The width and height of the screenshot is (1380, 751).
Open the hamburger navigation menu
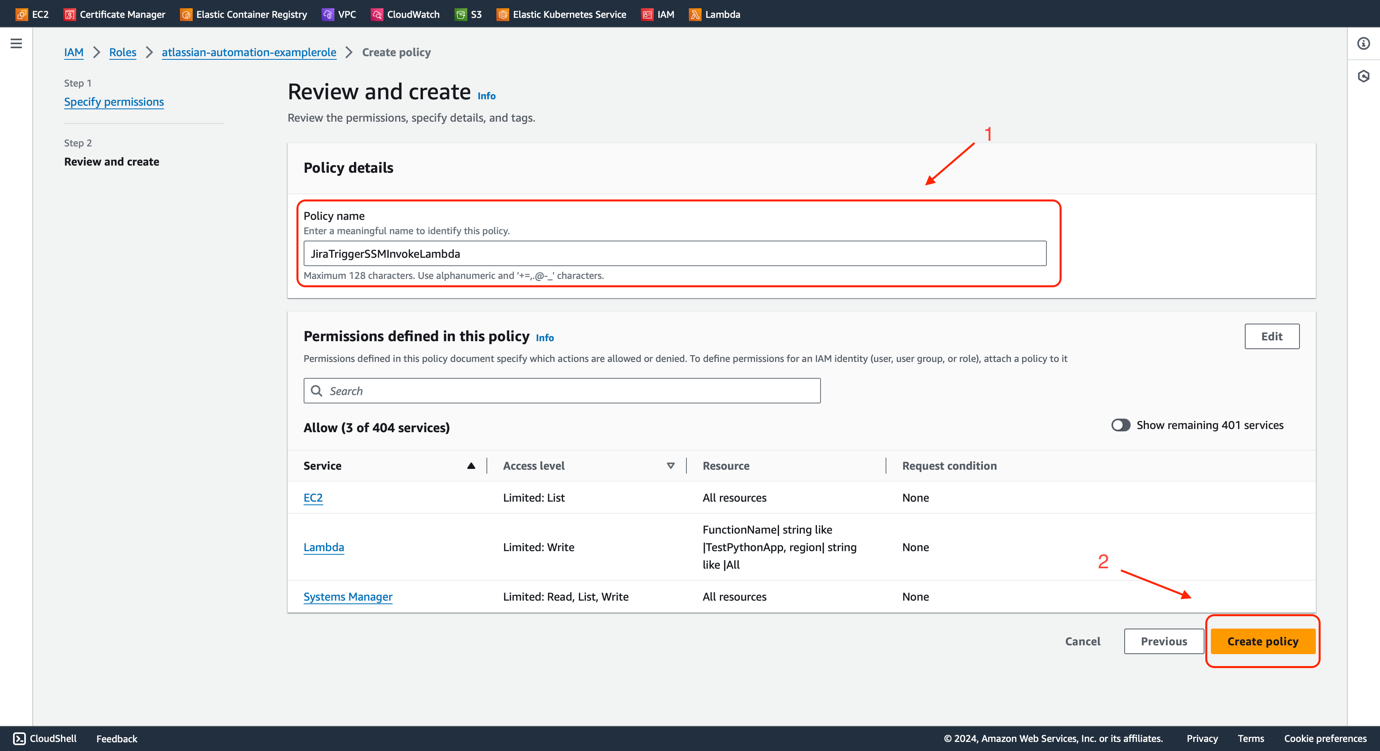coord(16,44)
